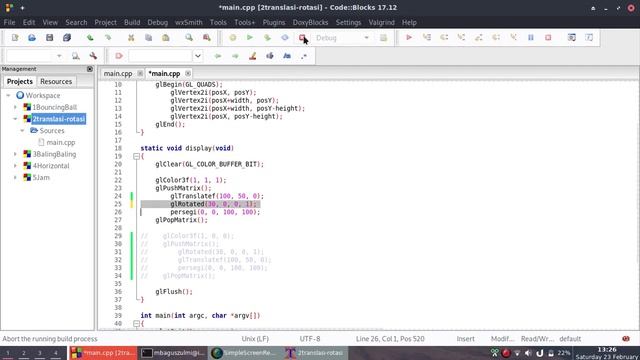640x360 pixels.
Task: Click the Copy icon
Action: [149, 38]
